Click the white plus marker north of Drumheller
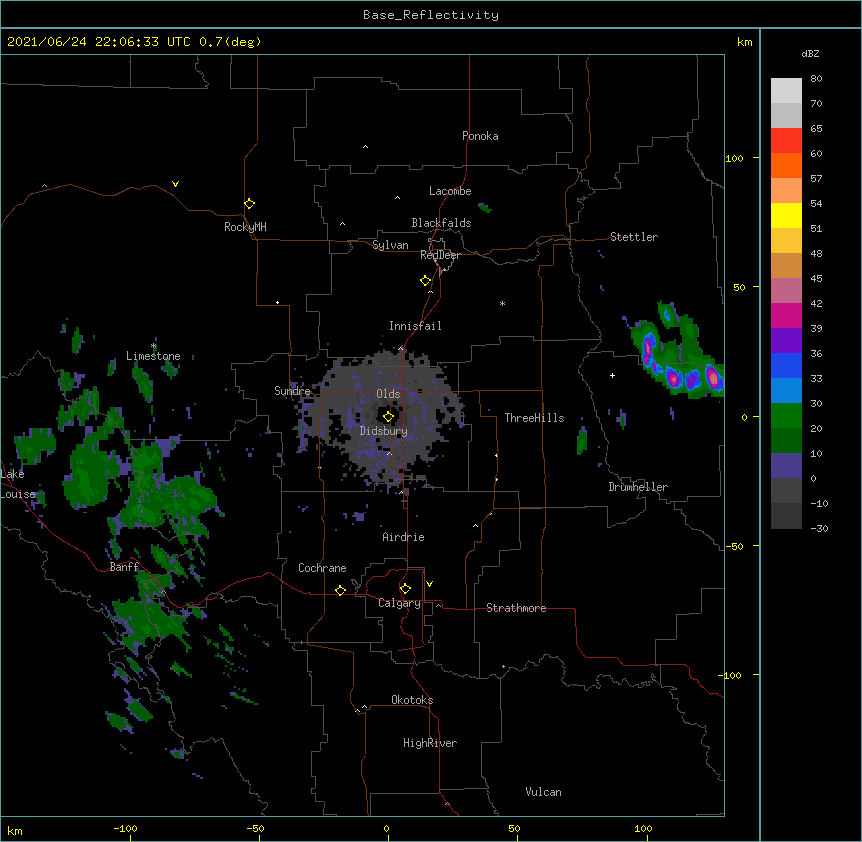 (x=612, y=375)
